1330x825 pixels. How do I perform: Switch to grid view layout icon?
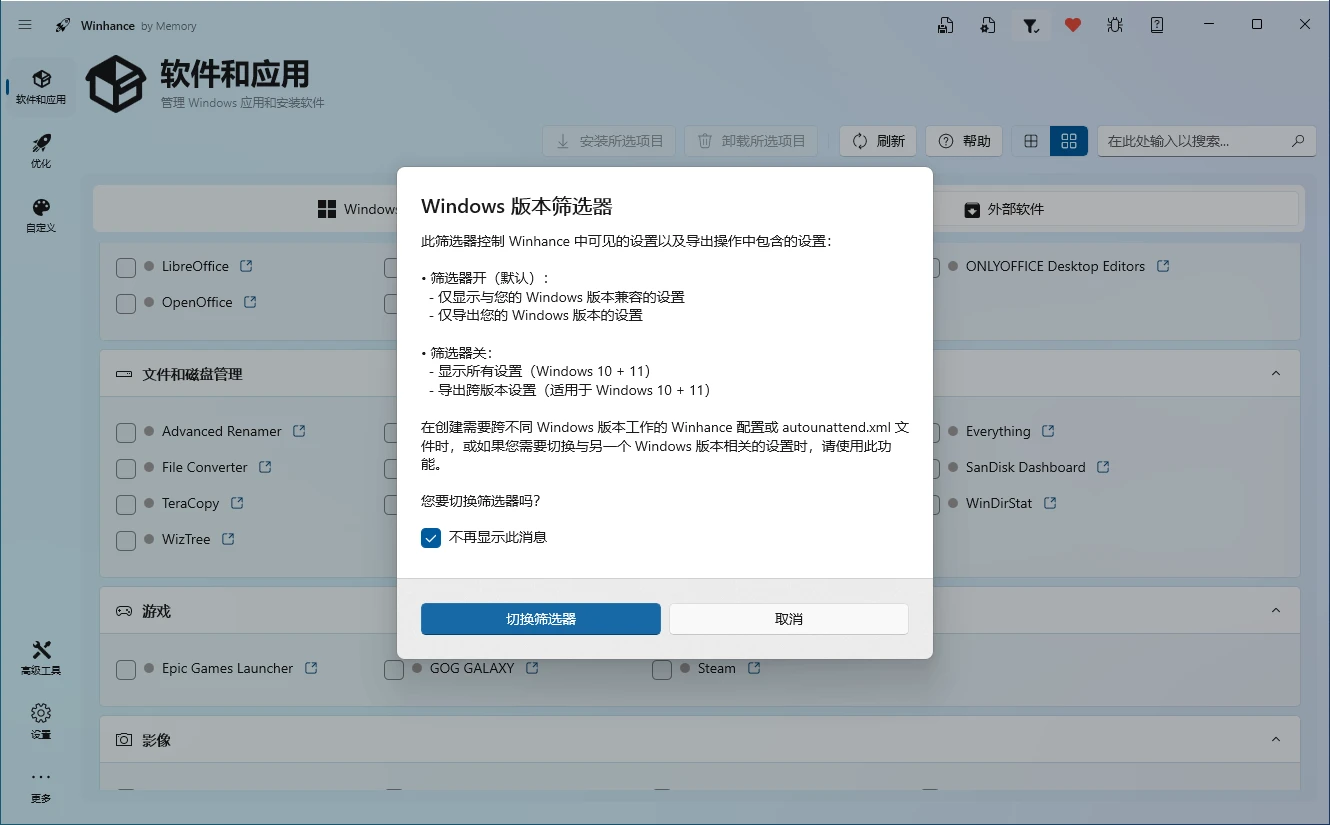point(1030,141)
